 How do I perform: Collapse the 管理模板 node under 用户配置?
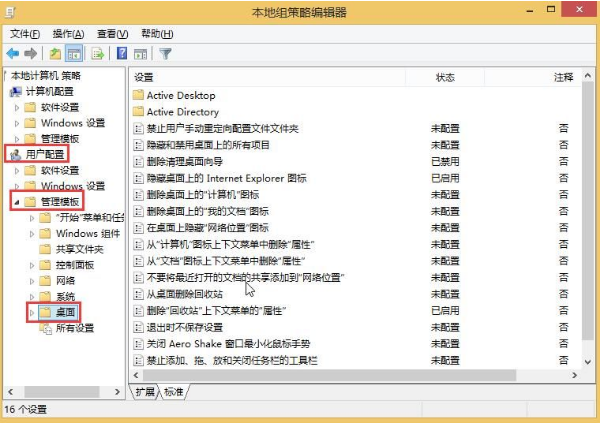click(x=16, y=202)
